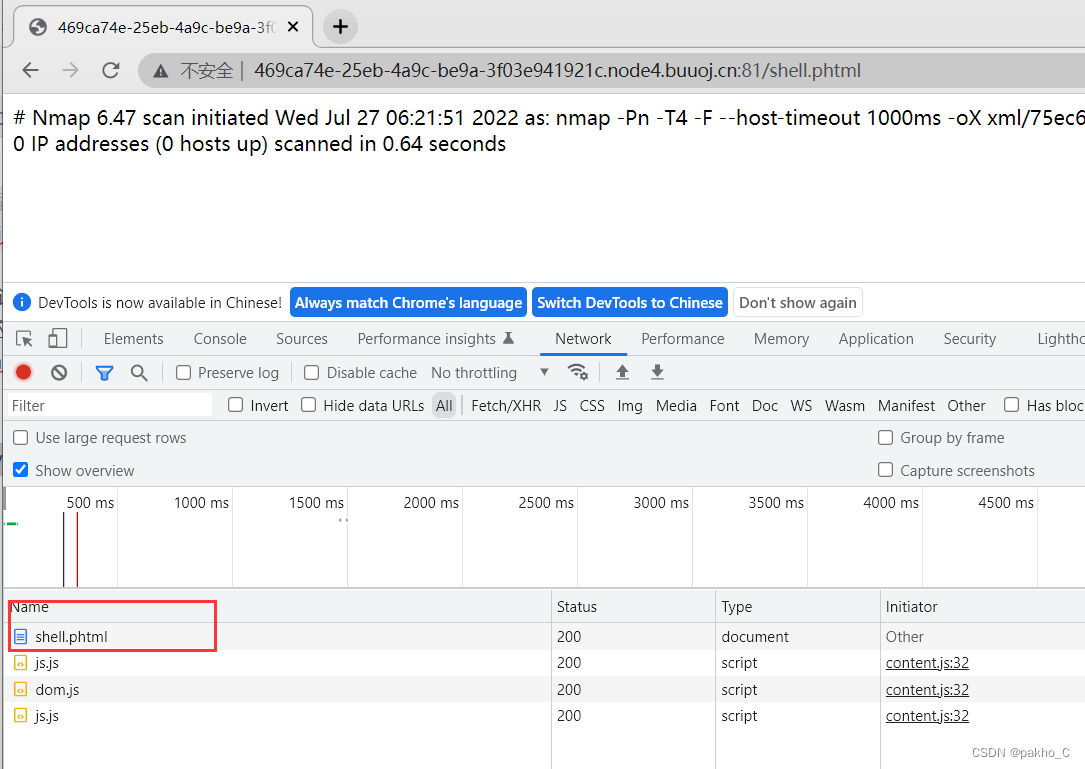Toggle the device toolbar icon
Image resolution: width=1085 pixels, height=769 pixels.
[x=57, y=338]
